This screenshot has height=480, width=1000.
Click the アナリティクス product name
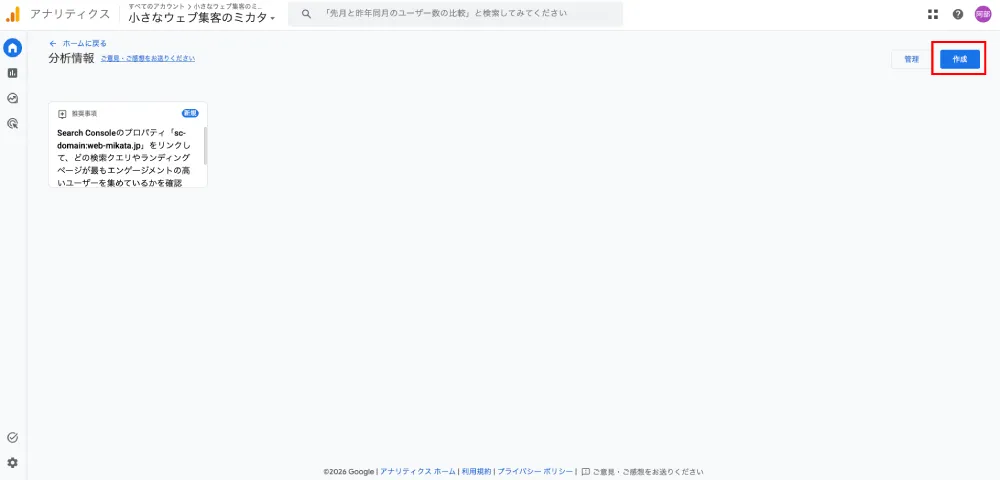[70, 14]
